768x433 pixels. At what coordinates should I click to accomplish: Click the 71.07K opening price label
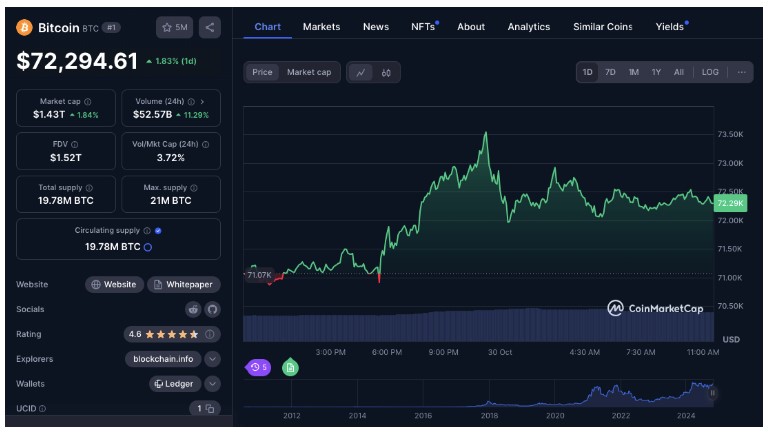(x=259, y=275)
